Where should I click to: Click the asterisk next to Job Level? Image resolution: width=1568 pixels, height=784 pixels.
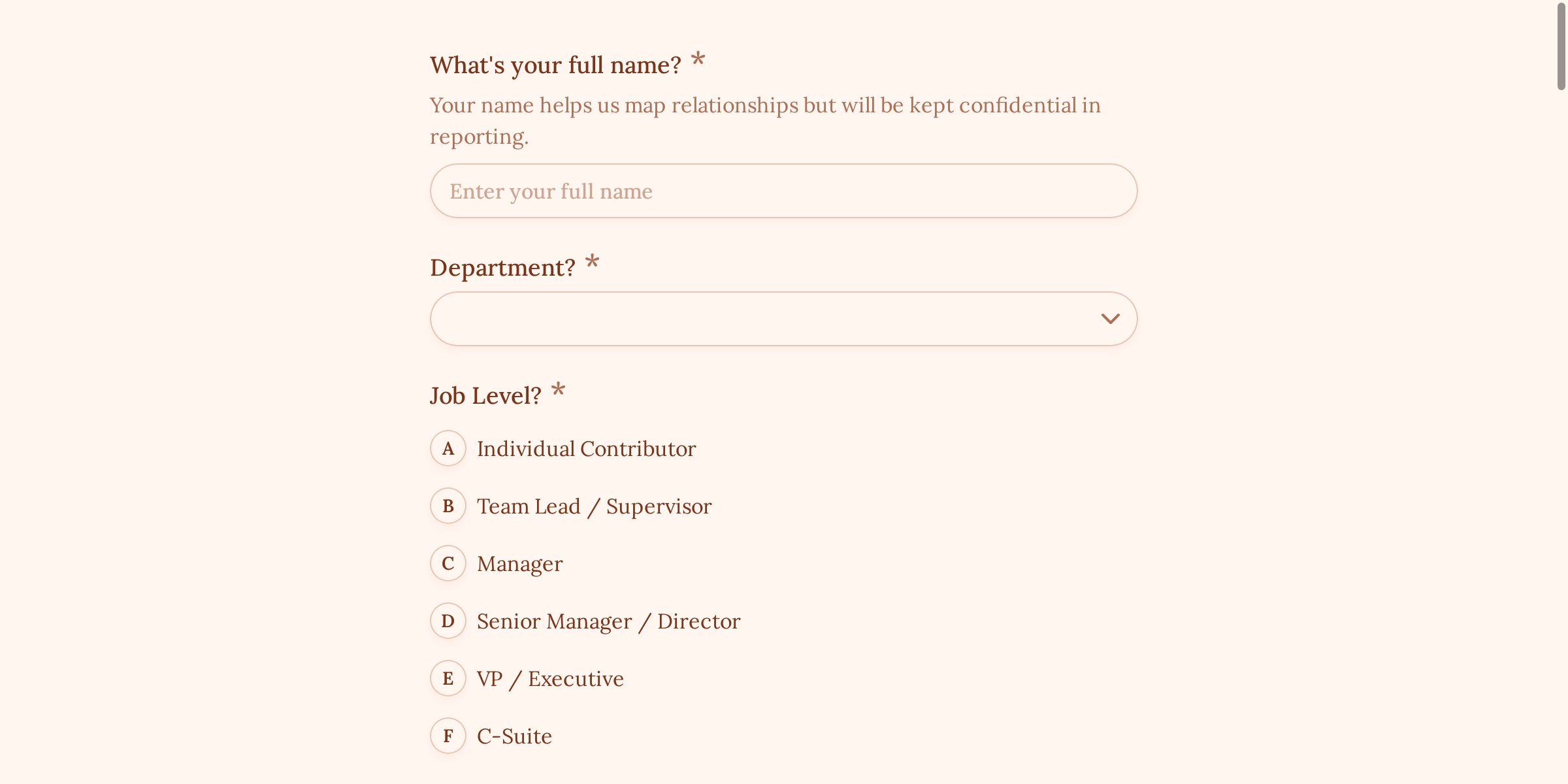559,391
